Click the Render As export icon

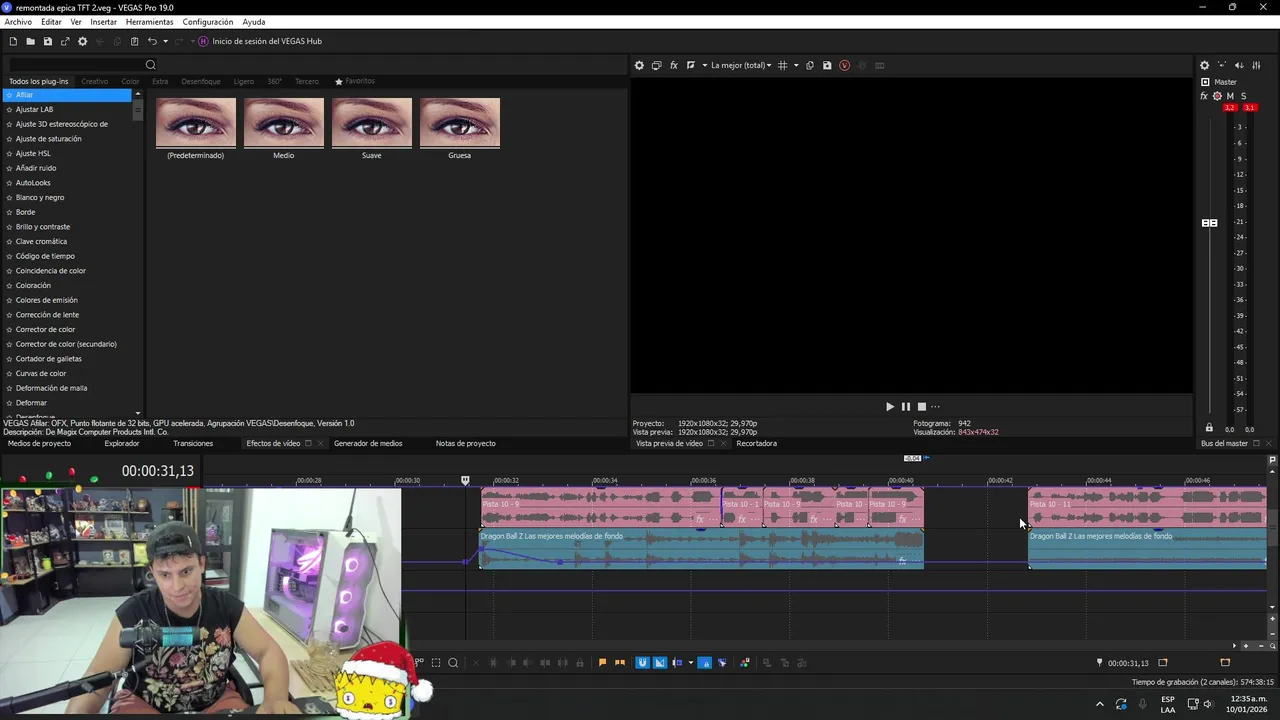pos(65,41)
